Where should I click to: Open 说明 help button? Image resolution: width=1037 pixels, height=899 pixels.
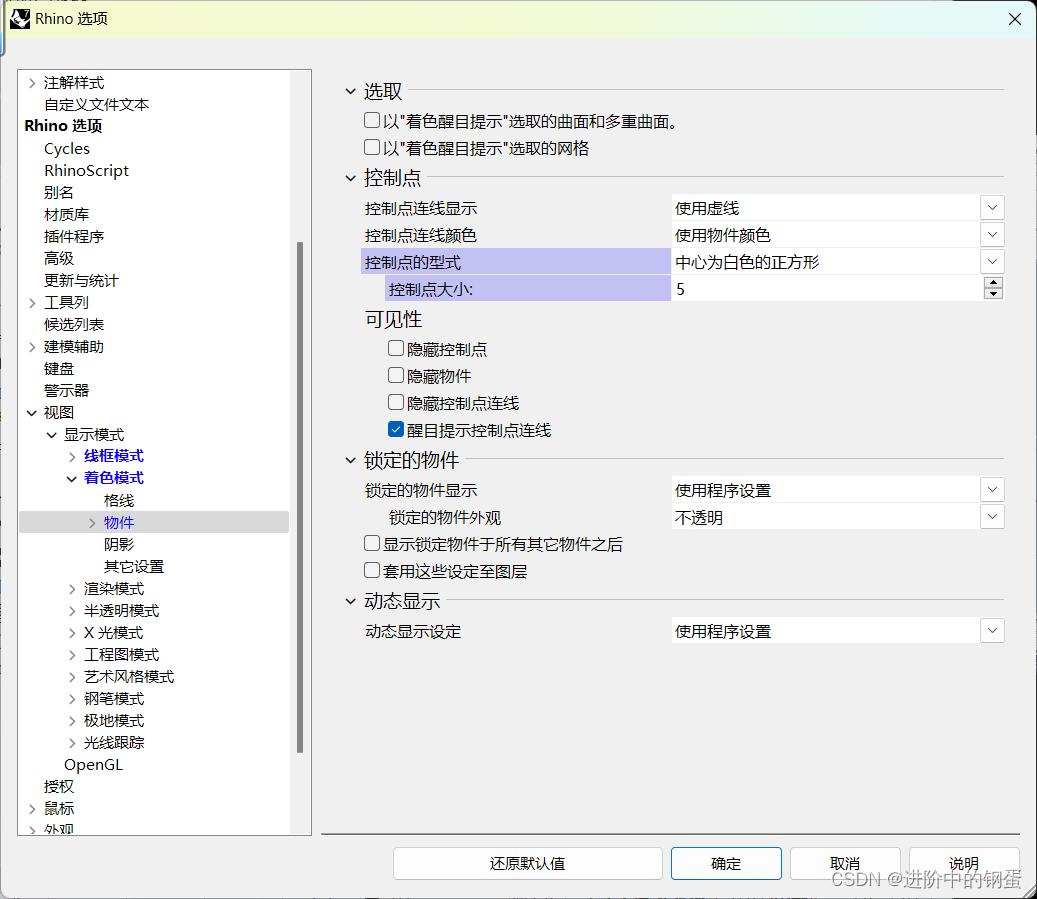click(964, 863)
